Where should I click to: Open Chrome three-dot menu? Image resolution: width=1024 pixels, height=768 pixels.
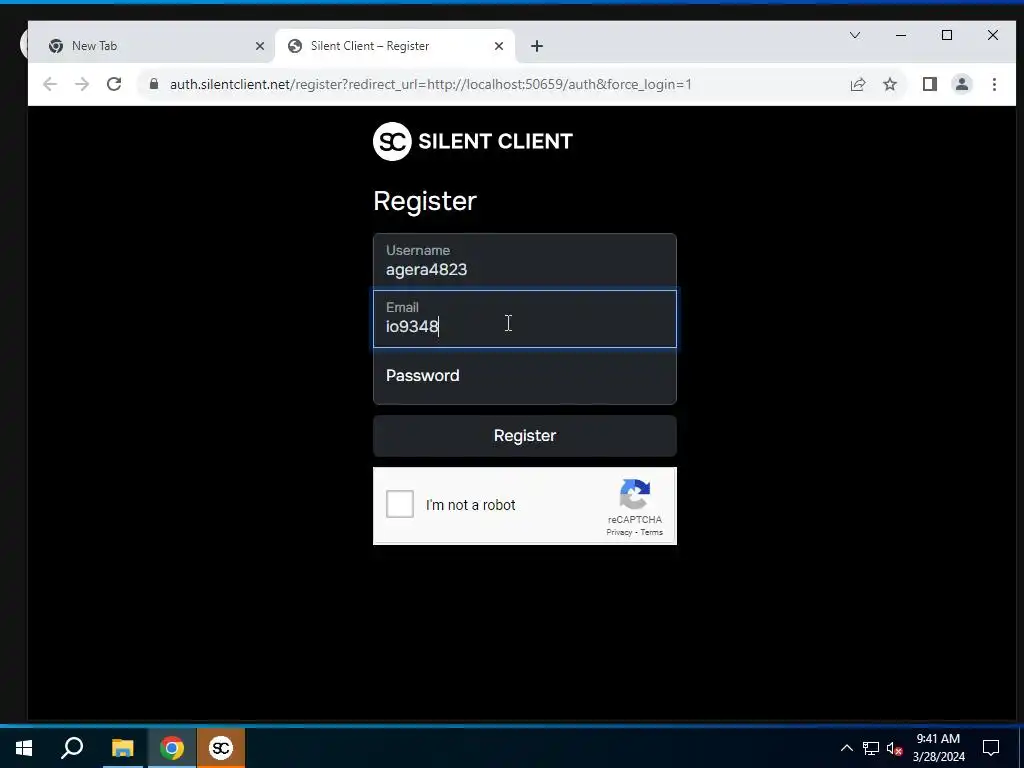pos(994,84)
